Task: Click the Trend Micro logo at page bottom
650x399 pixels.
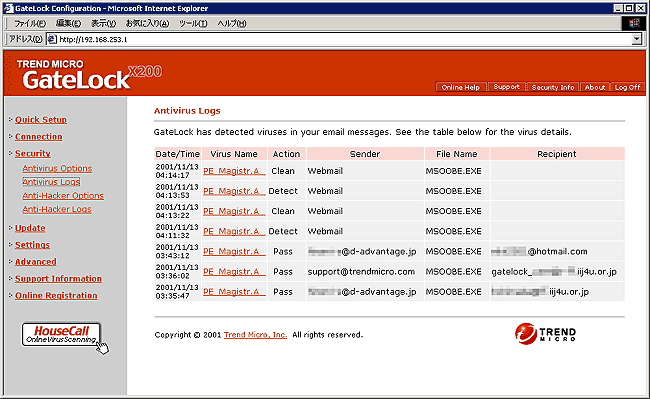Action: click(545, 334)
